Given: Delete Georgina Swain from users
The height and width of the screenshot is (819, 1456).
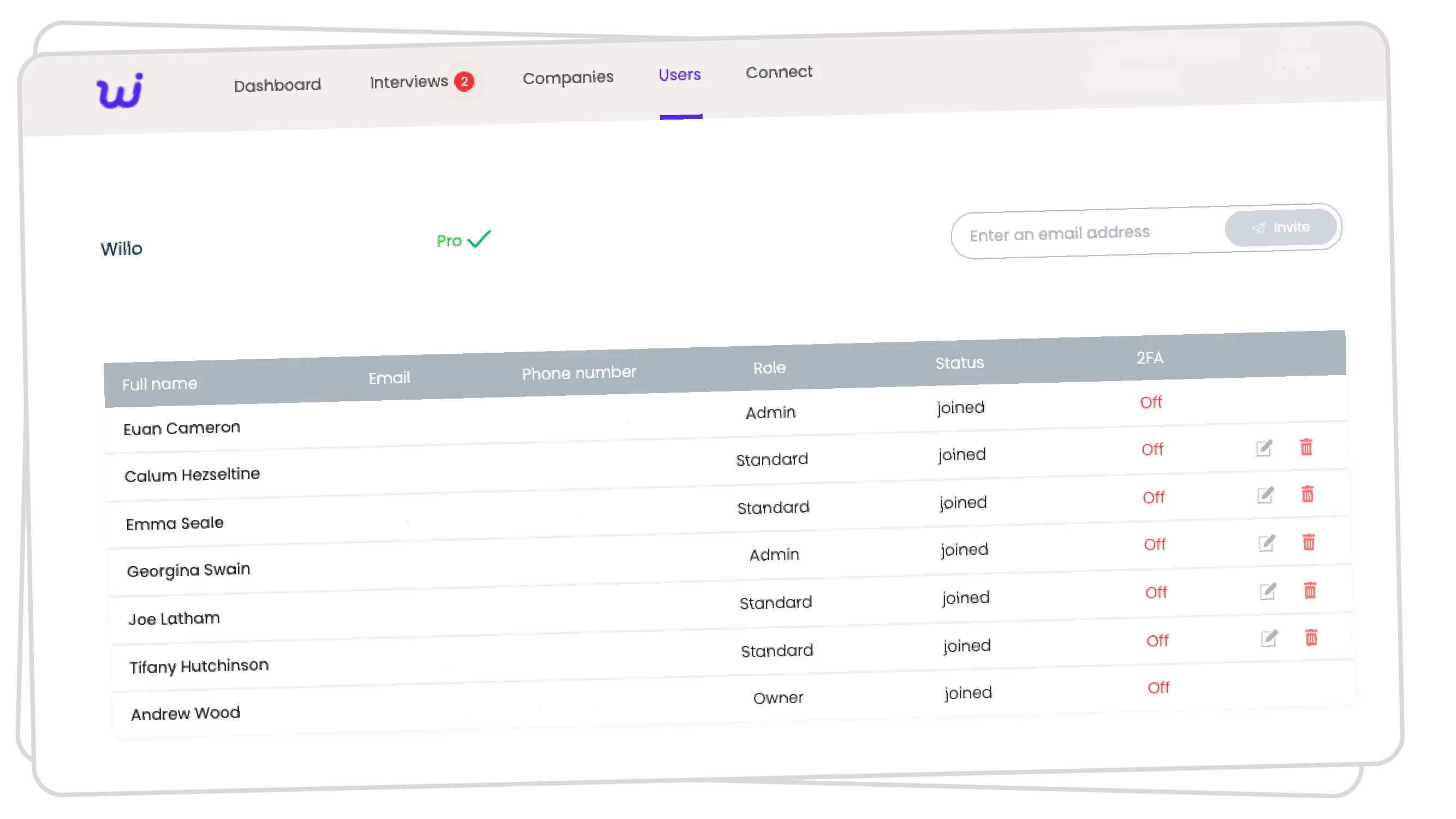Looking at the screenshot, I should (x=1309, y=543).
